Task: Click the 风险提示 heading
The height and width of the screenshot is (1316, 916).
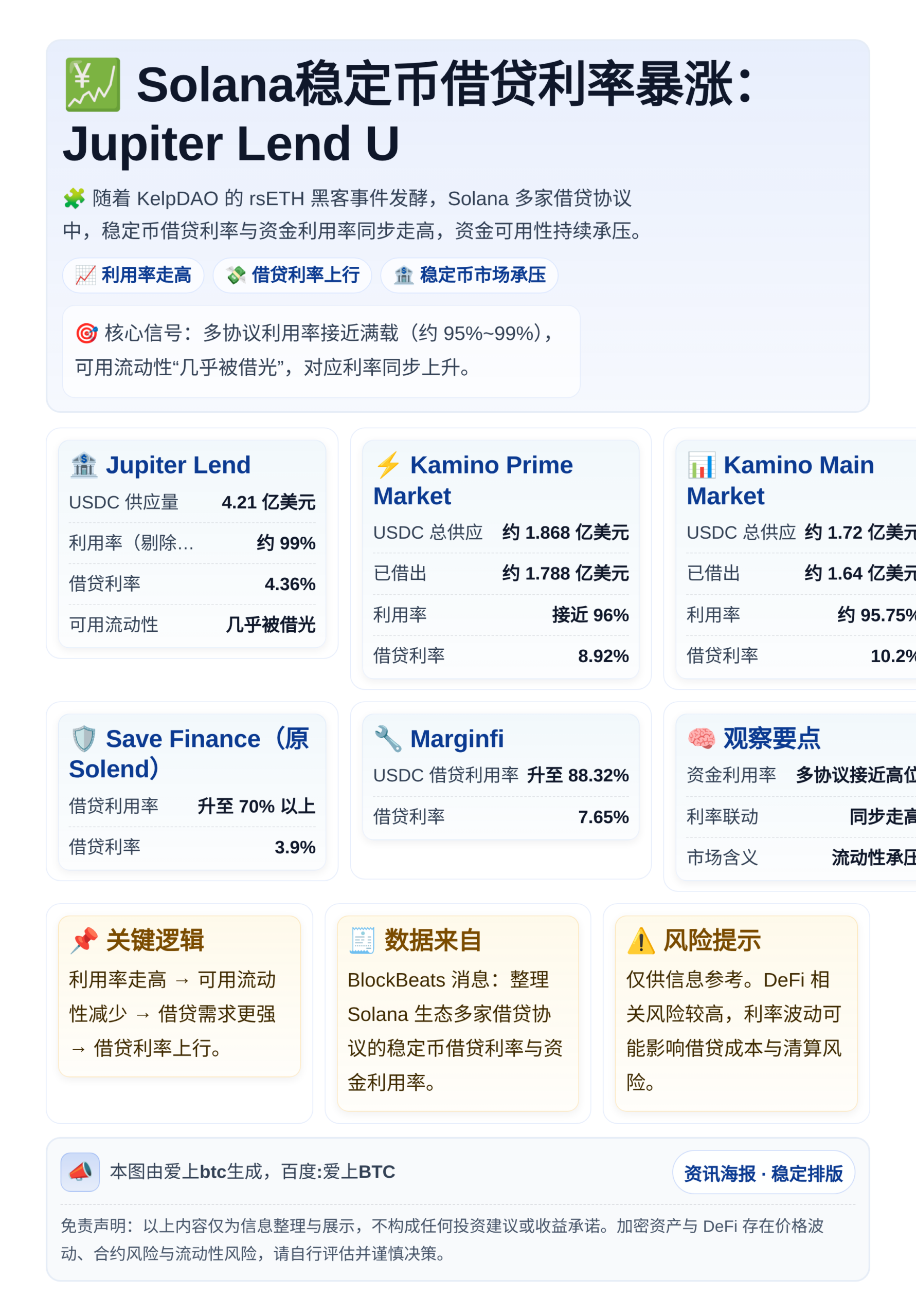Action: click(x=712, y=941)
